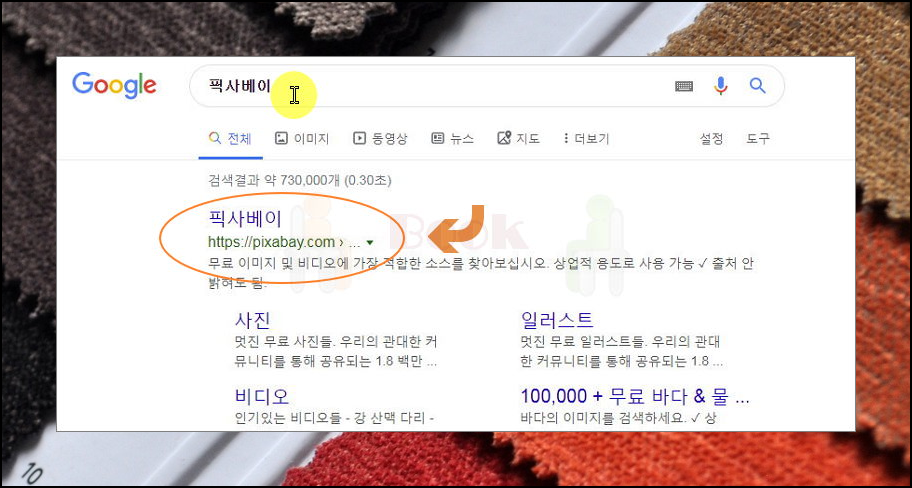Open 도구 search tools
This screenshot has width=912, height=488.
(x=758, y=138)
